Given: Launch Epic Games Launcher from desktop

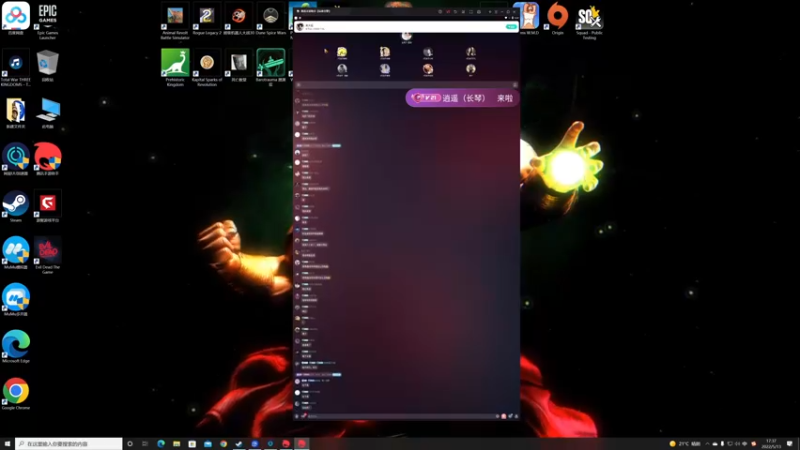Looking at the screenshot, I should click(x=47, y=20).
